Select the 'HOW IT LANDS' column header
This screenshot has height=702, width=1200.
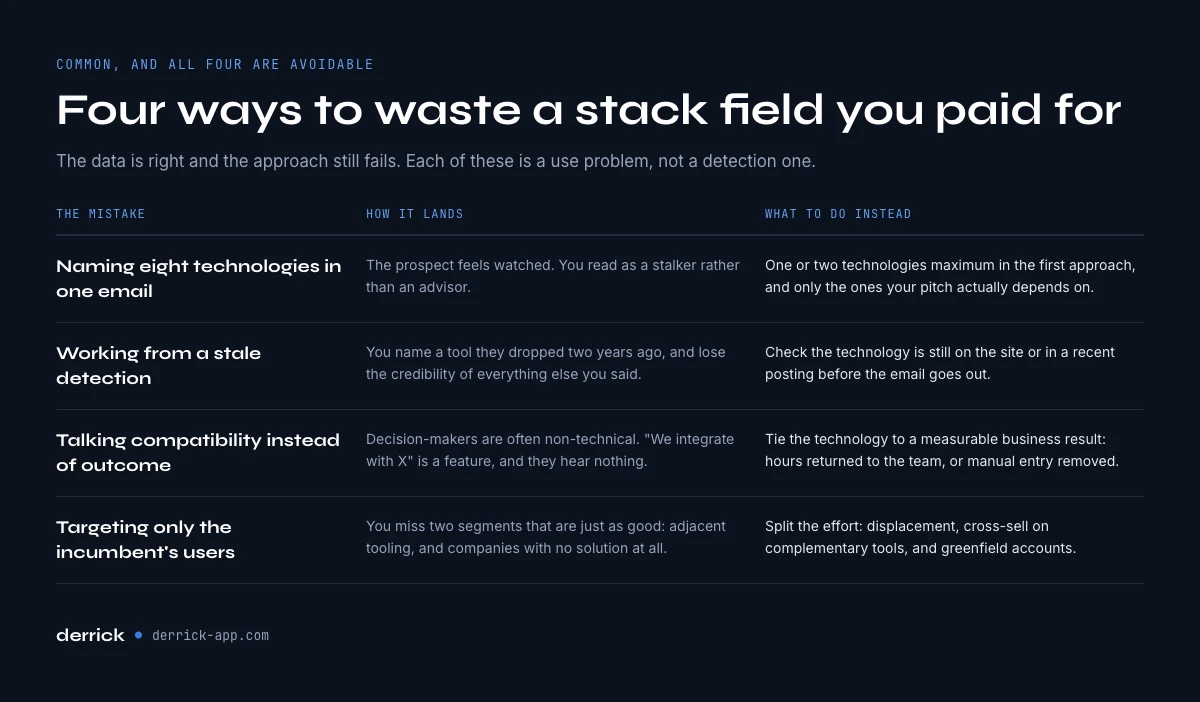click(414, 214)
